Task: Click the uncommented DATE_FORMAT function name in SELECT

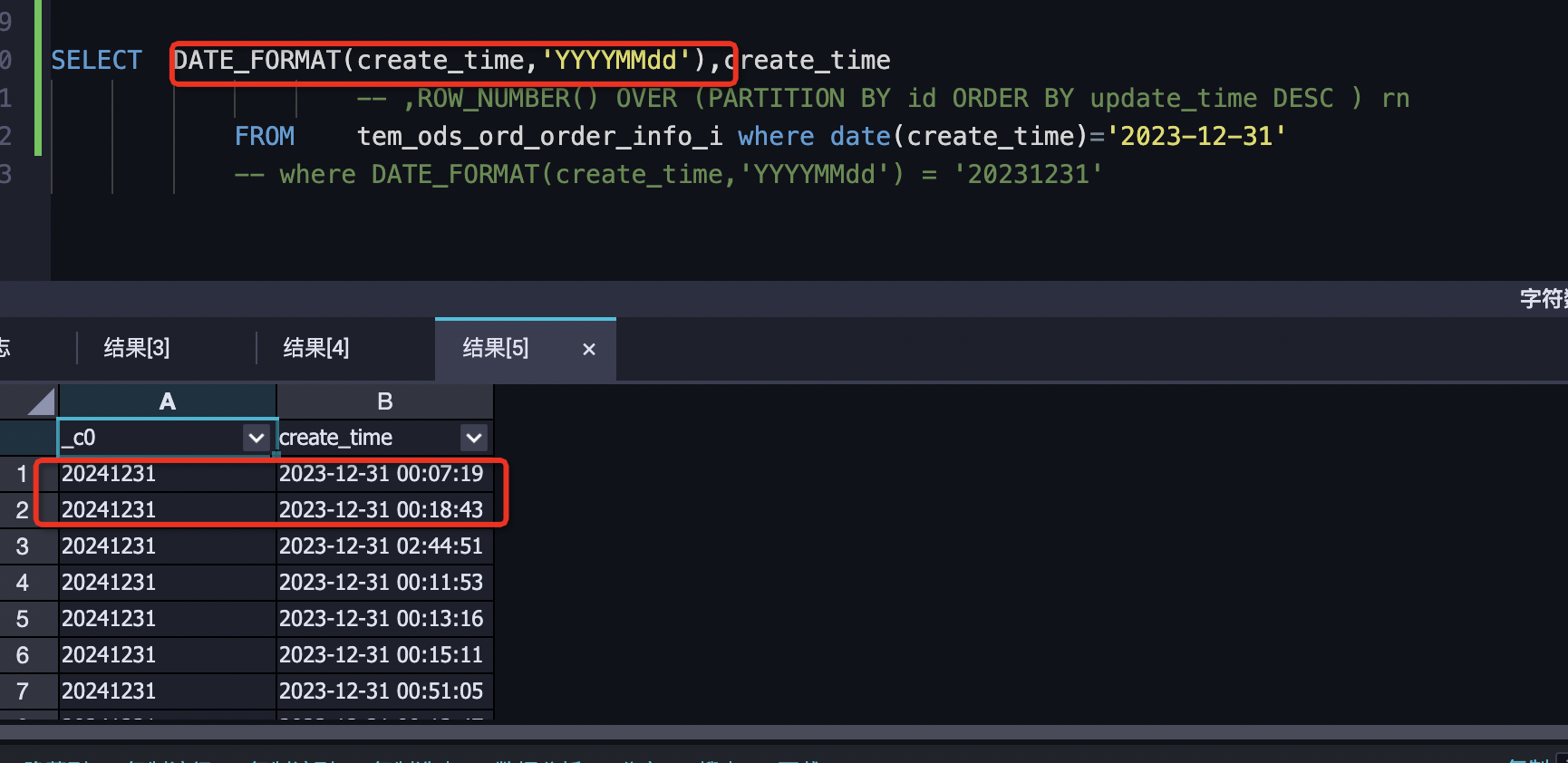Action: pyautogui.click(x=256, y=61)
